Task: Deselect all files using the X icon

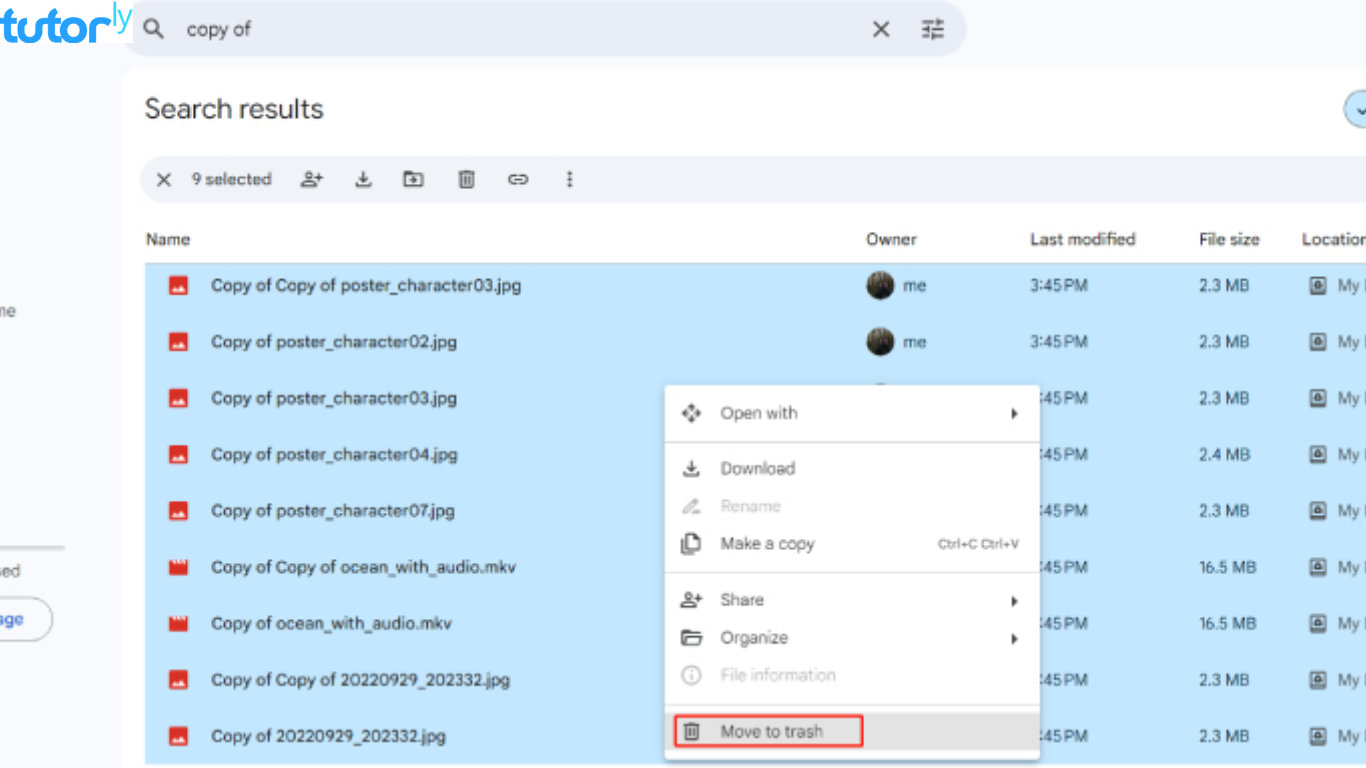Action: (164, 179)
